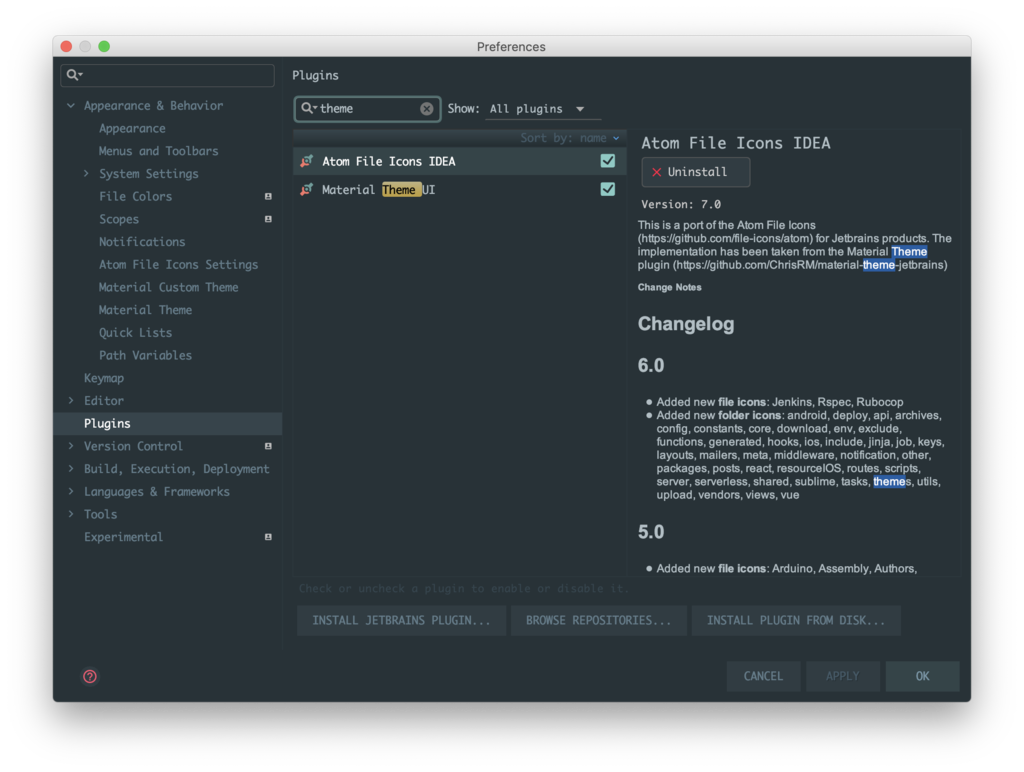Viewport: 1024px width, 772px height.
Task: Collapse the Appearance & Behavior section
Action: tap(71, 105)
